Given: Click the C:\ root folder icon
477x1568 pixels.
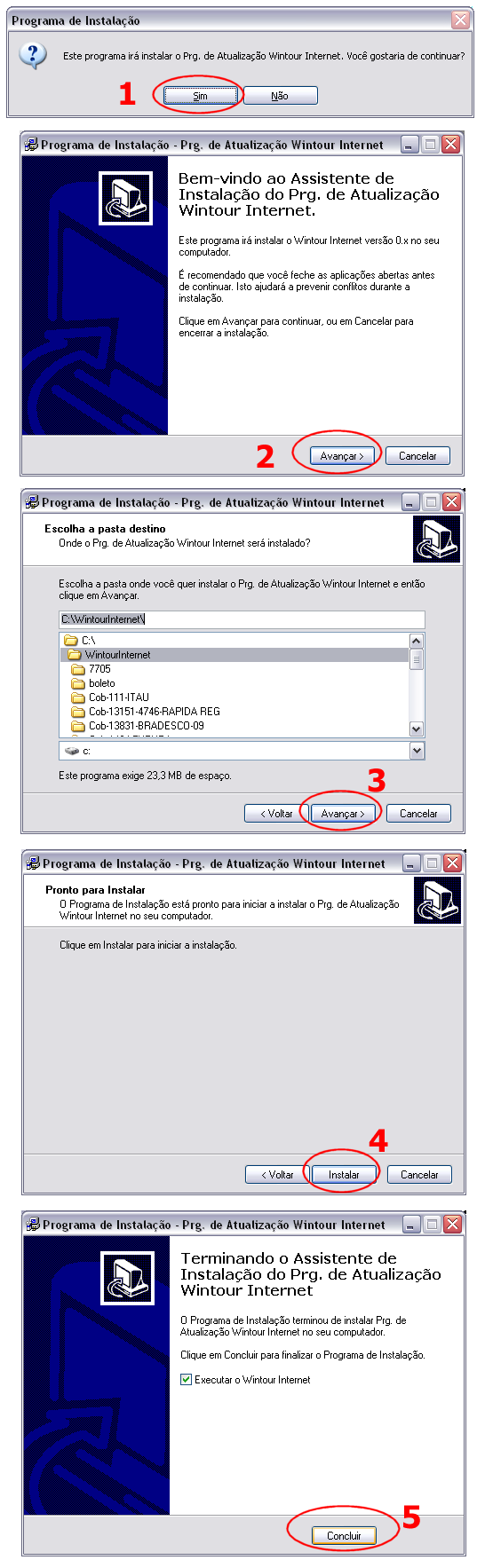Looking at the screenshot, I should click(x=71, y=640).
